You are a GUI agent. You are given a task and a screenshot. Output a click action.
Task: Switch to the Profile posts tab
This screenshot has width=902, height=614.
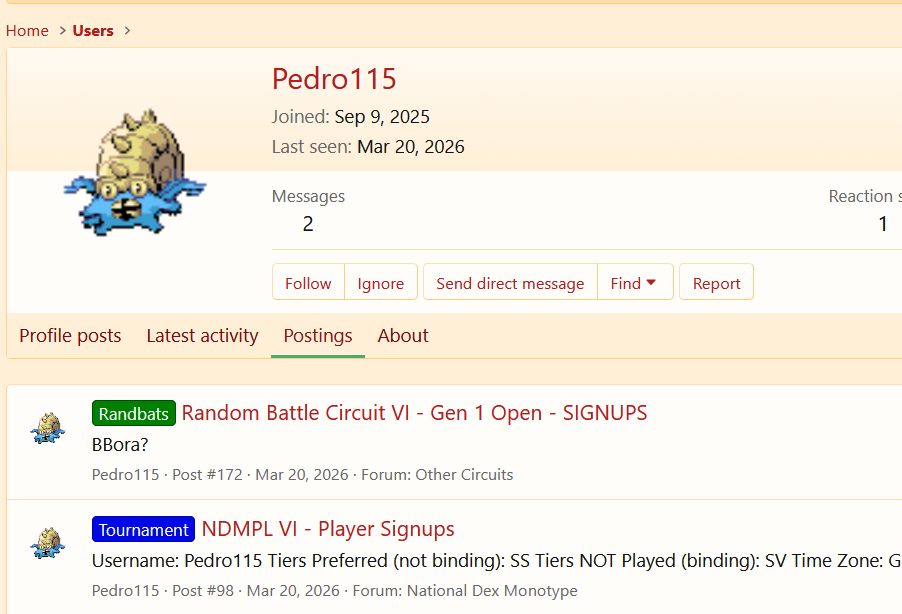70,336
